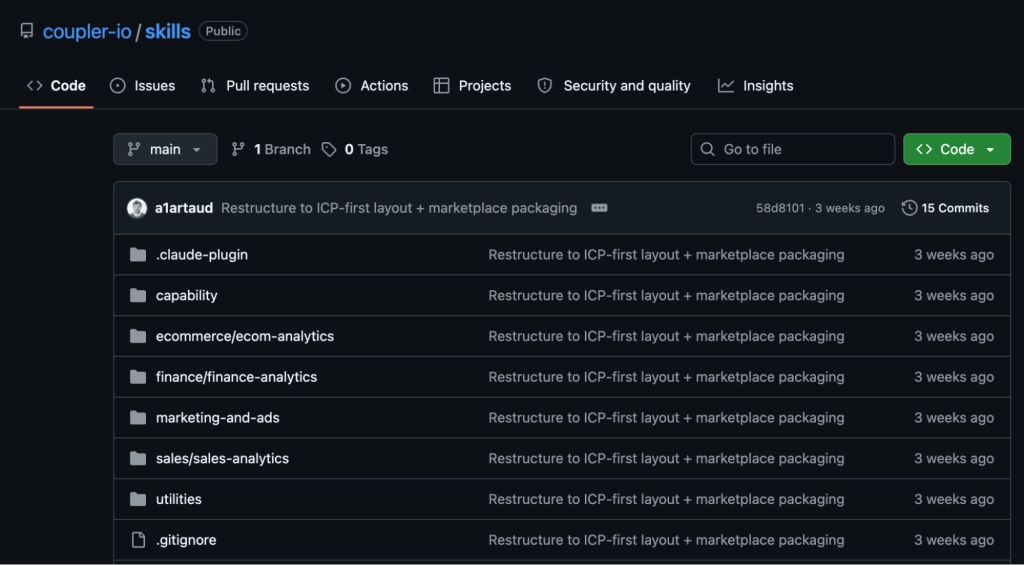The height and width of the screenshot is (565, 1024).
Task: Switch to the Code tab
Action: tap(56, 86)
